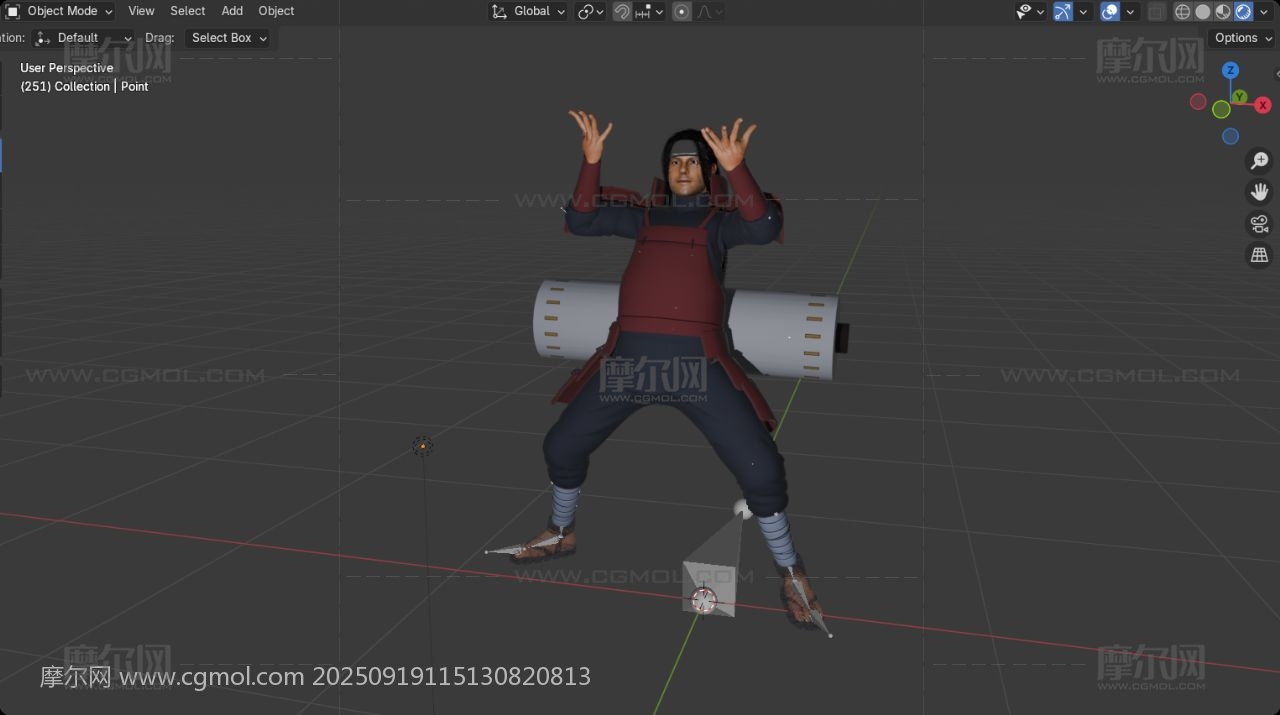Image resolution: width=1280 pixels, height=715 pixels.
Task: Open the Options popover
Action: click(x=1243, y=38)
